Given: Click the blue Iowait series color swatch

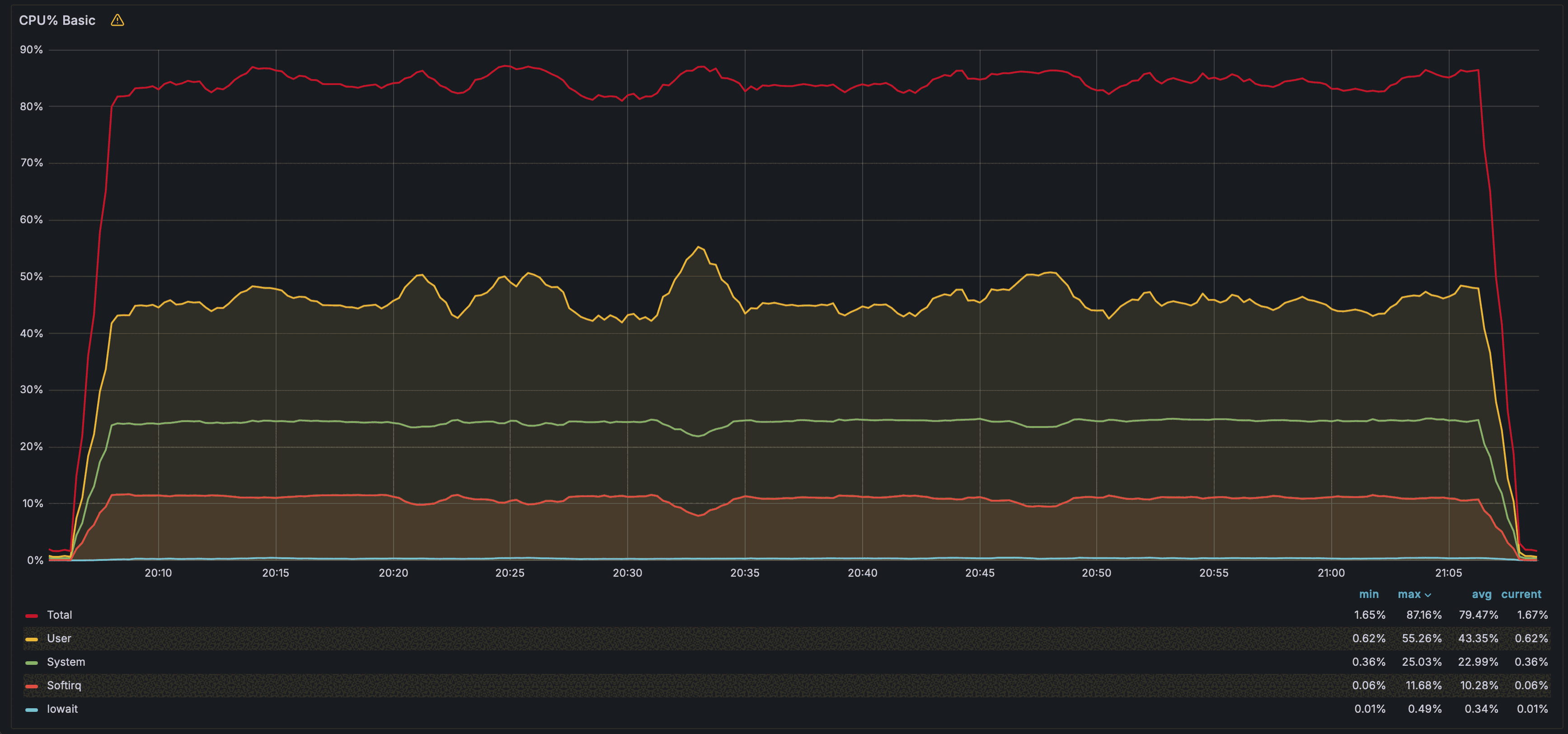Looking at the screenshot, I should [32, 710].
